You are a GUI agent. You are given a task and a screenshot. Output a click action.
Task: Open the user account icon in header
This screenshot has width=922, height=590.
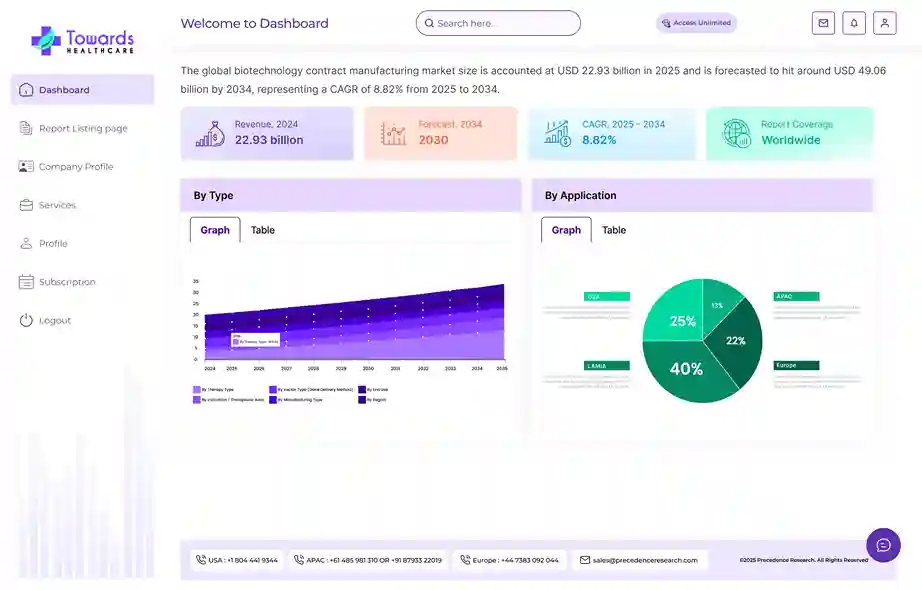(x=884, y=23)
